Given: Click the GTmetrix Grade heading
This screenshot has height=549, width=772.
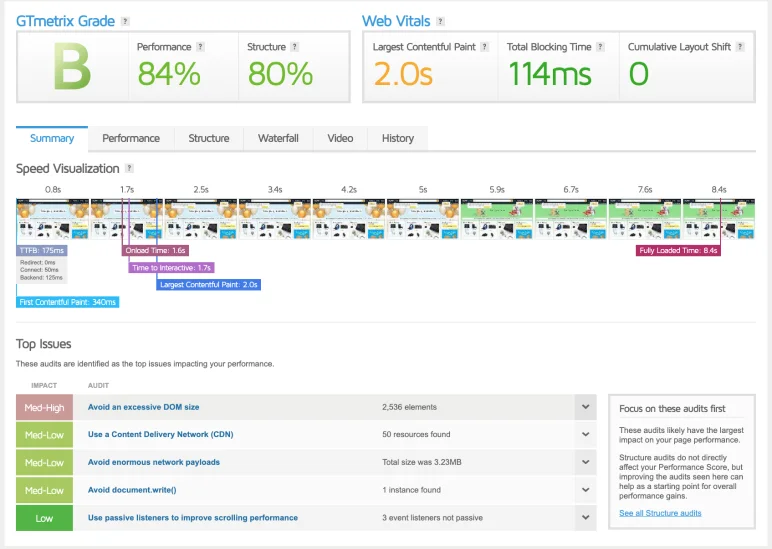Looking at the screenshot, I should click(x=65, y=21).
